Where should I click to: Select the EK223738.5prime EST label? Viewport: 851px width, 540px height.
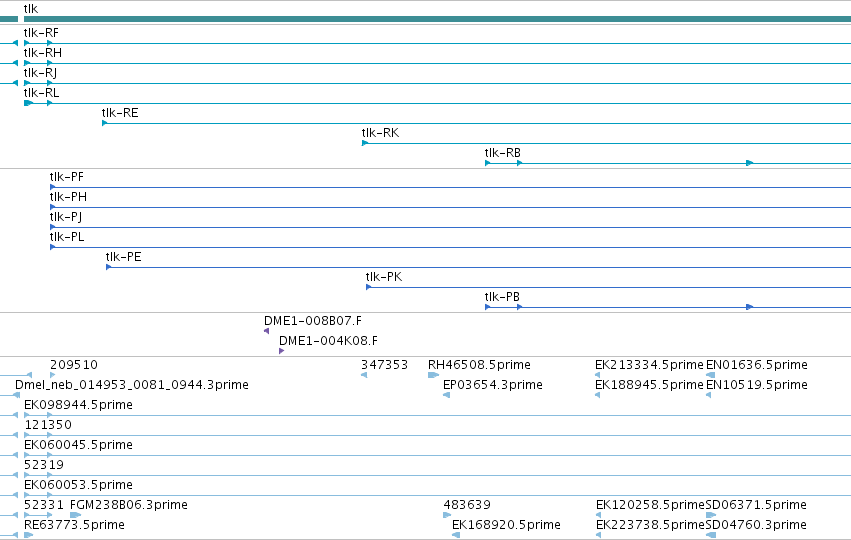[x=650, y=525]
